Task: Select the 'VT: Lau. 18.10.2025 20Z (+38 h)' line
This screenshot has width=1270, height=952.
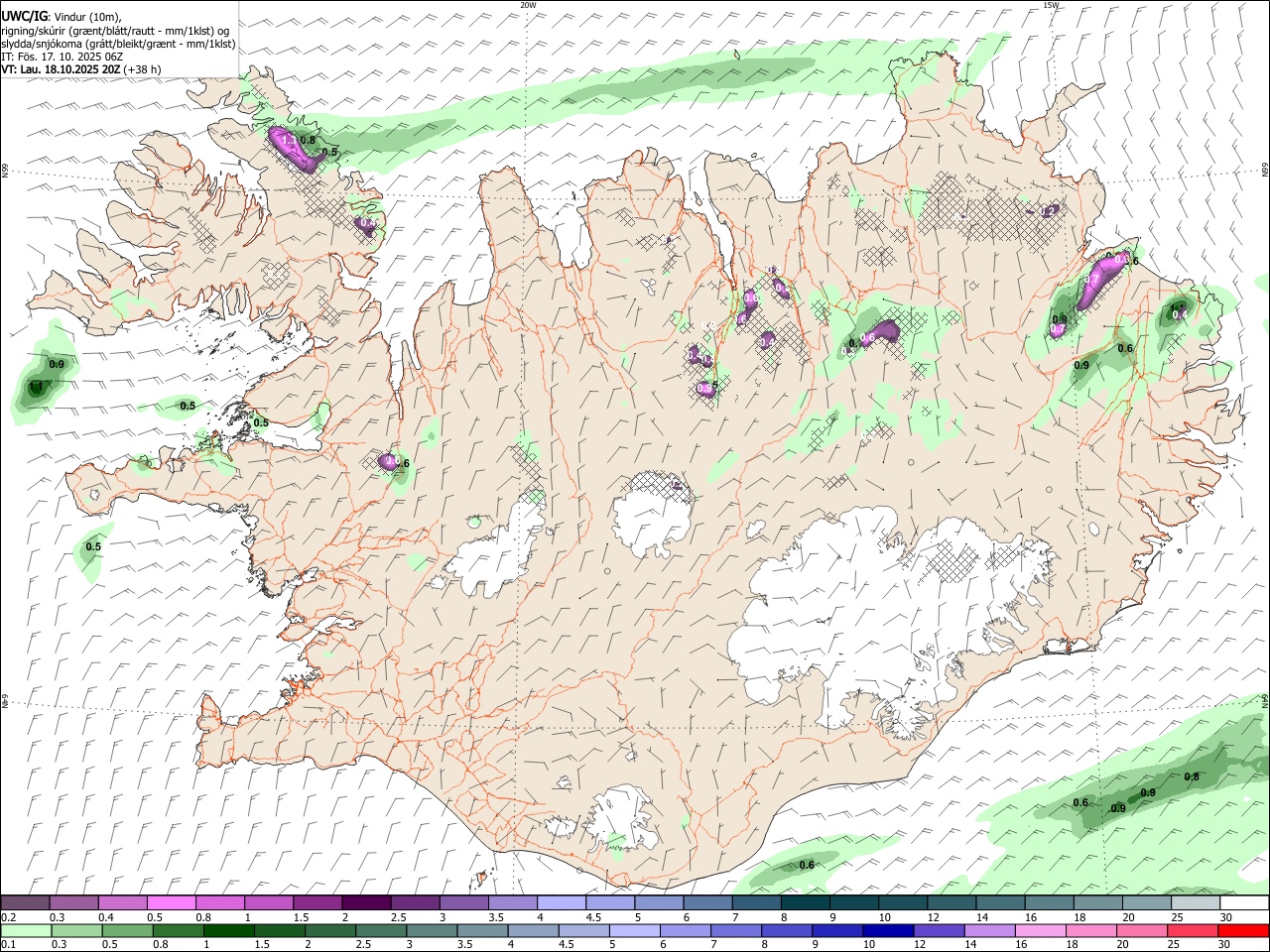Action: [80, 69]
